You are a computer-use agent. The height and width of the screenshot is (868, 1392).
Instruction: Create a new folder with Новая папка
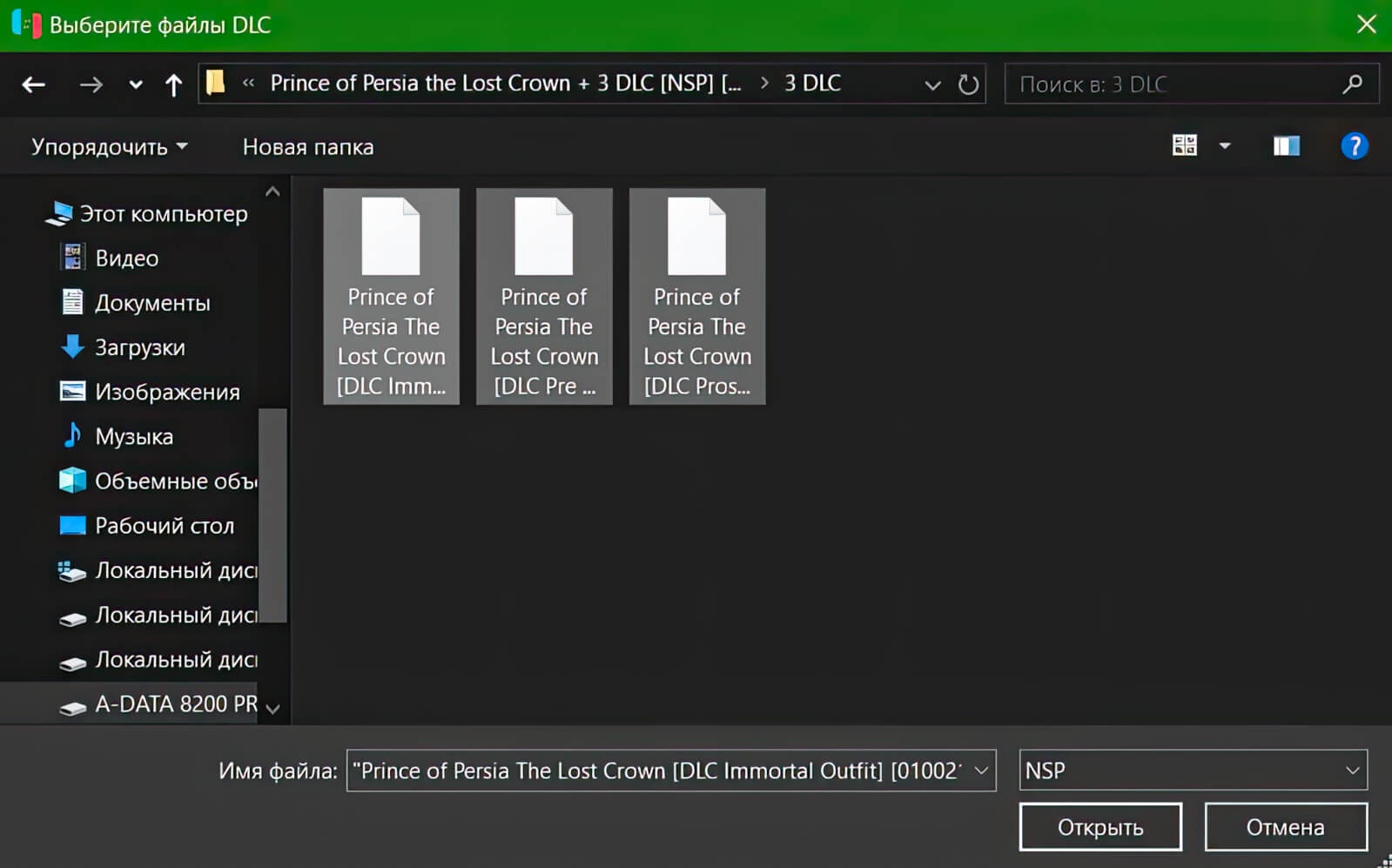(308, 147)
